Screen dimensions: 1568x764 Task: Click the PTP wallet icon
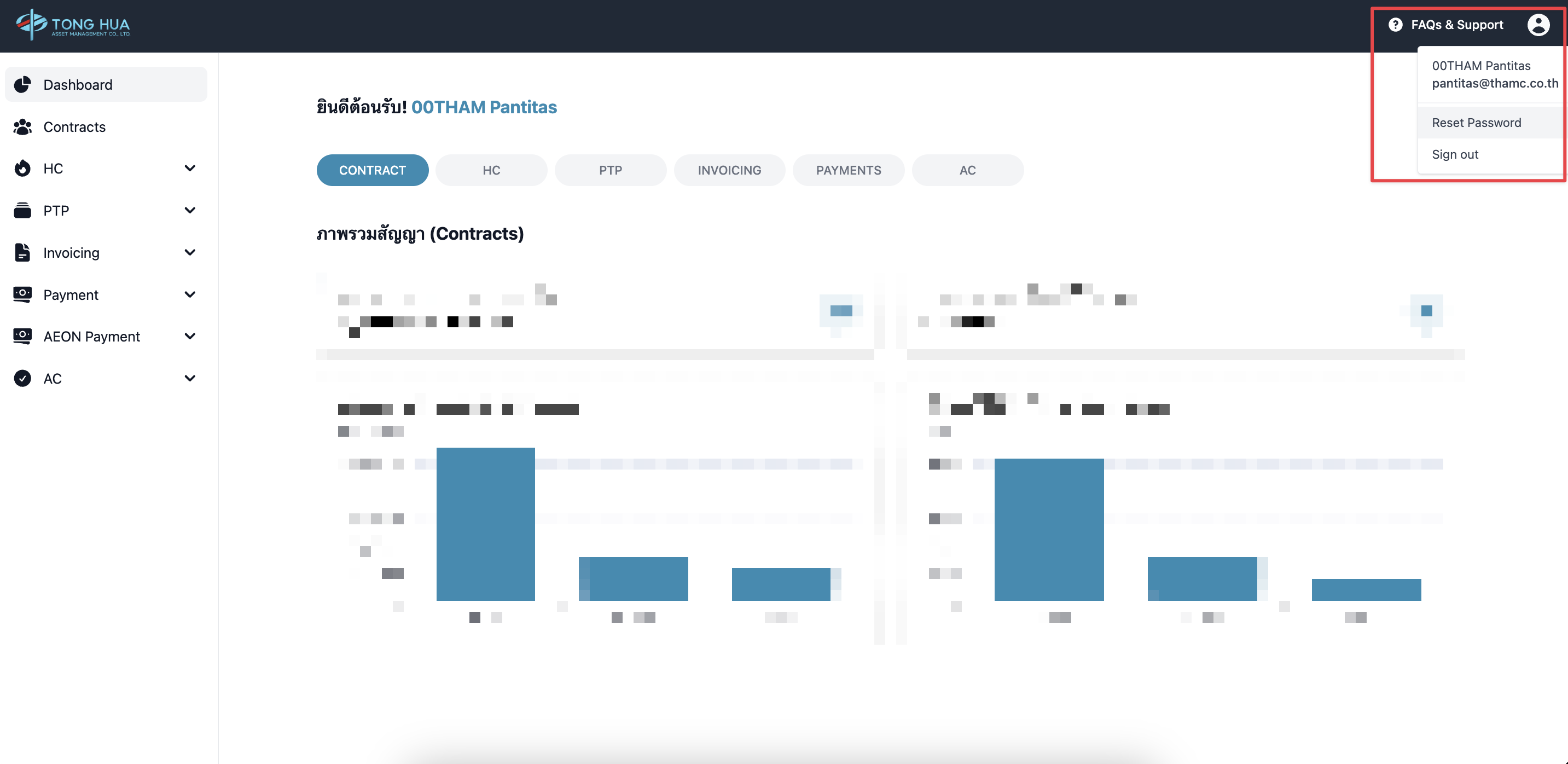[22, 211]
